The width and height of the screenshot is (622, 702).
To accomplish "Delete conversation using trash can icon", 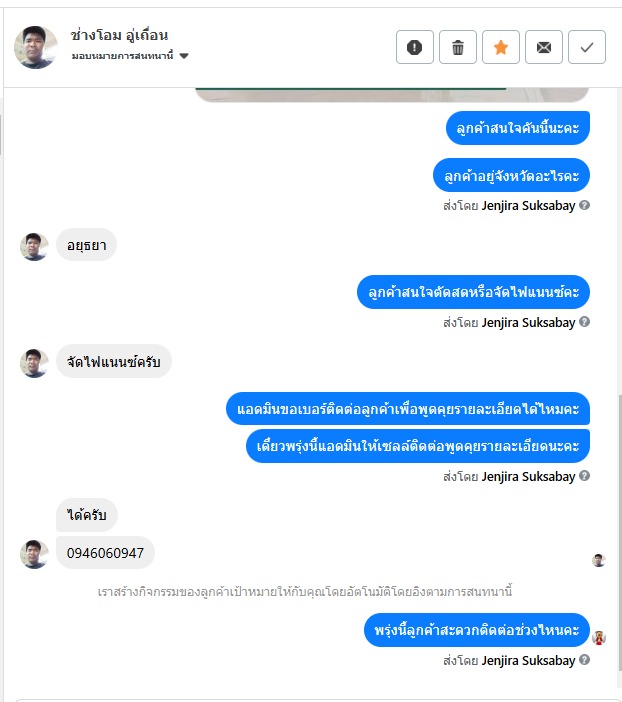I will tap(458, 47).
